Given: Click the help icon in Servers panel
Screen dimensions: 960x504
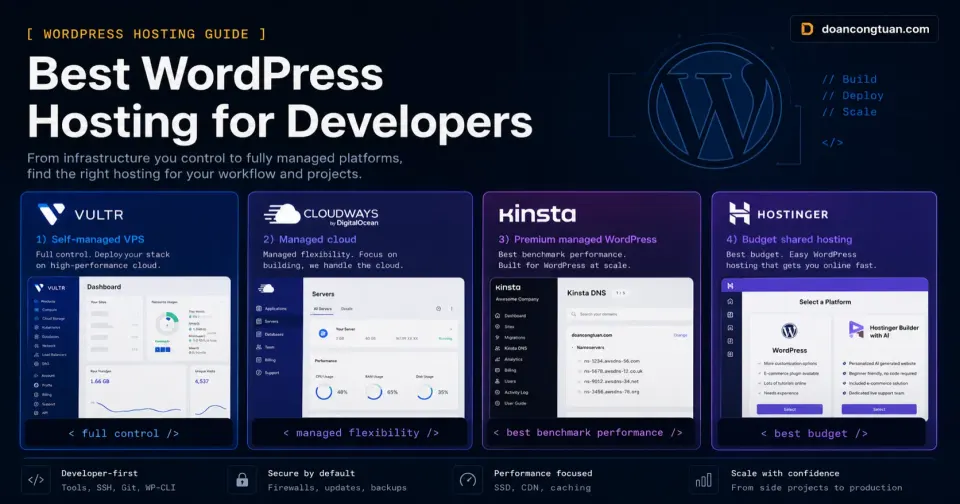Looking at the screenshot, I should pyautogui.click(x=438, y=309).
